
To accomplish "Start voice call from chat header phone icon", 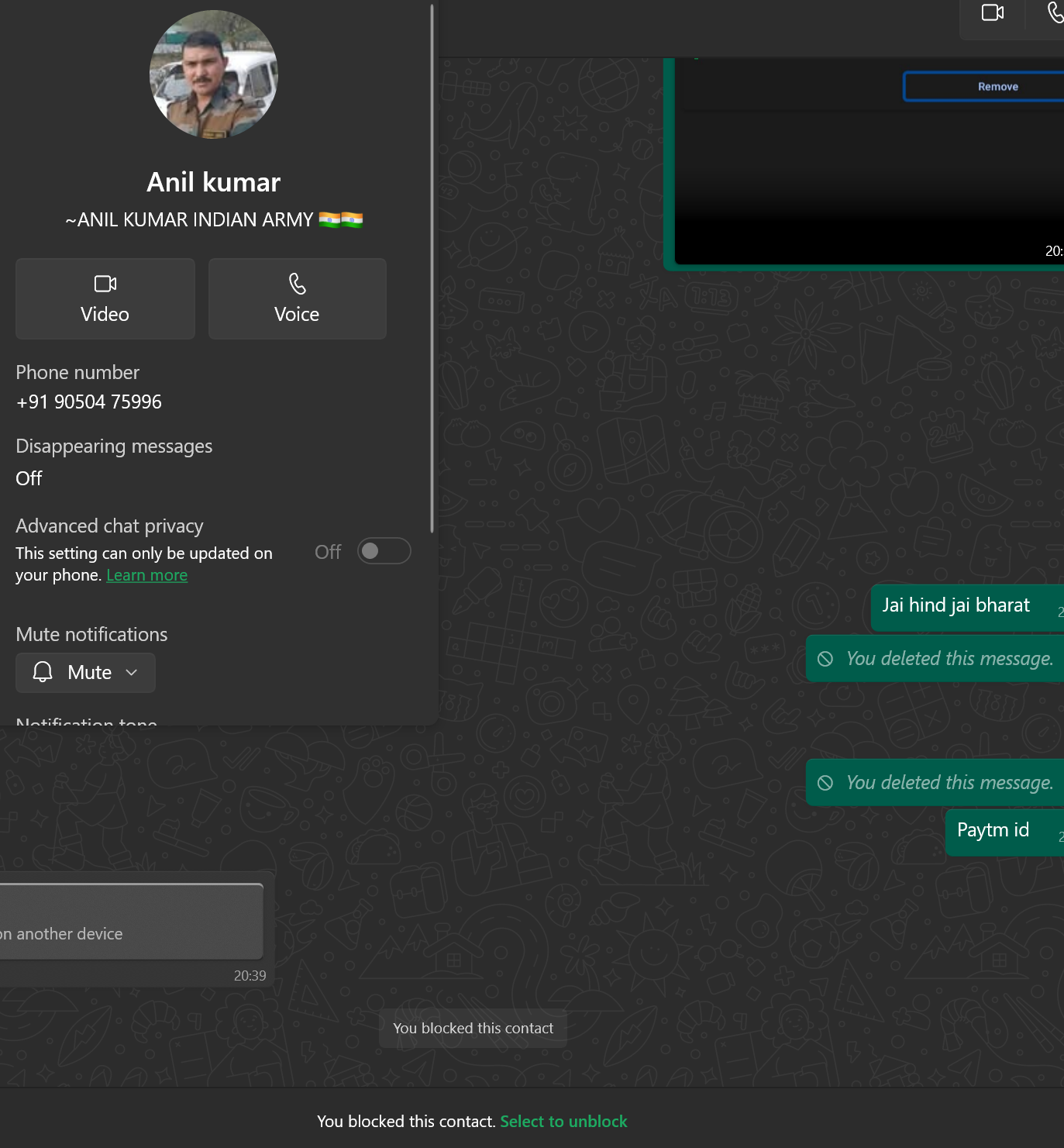I will pyautogui.click(x=1055, y=13).
